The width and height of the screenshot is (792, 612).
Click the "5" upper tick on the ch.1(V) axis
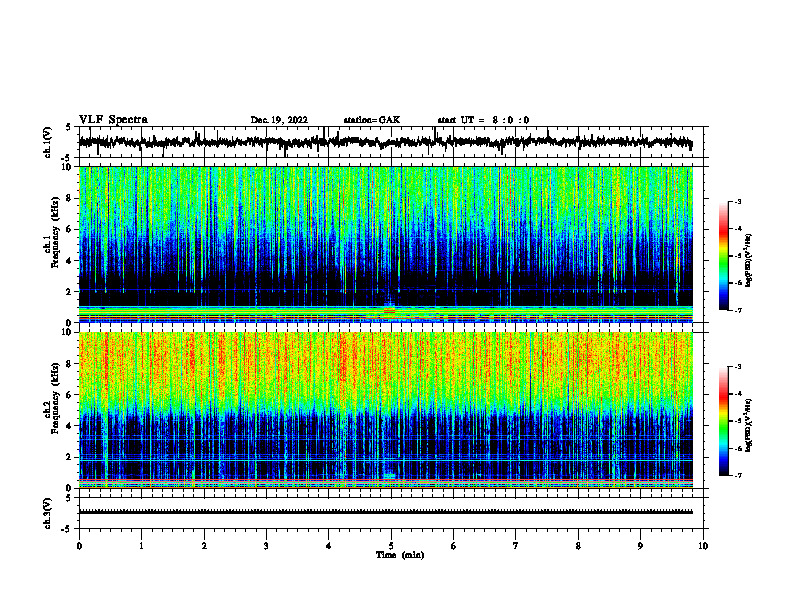[x=69, y=127]
